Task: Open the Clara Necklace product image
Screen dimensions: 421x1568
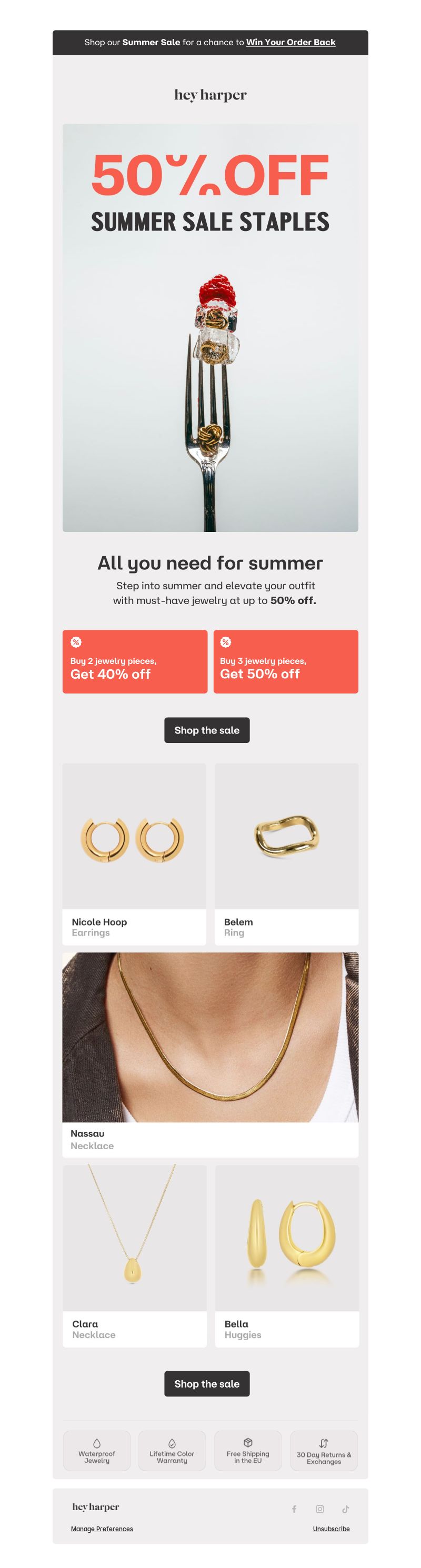Action: tap(135, 1238)
